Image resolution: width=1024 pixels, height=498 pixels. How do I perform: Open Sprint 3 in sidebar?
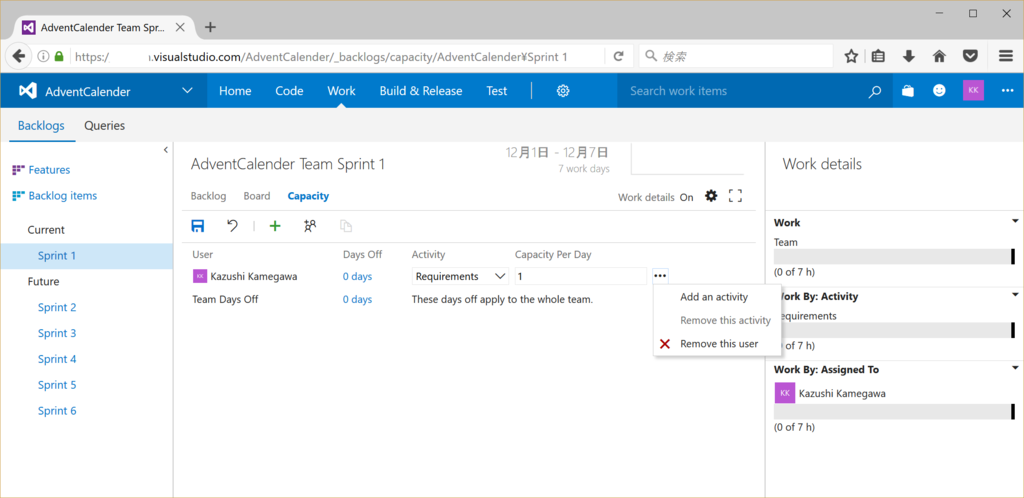(57, 334)
